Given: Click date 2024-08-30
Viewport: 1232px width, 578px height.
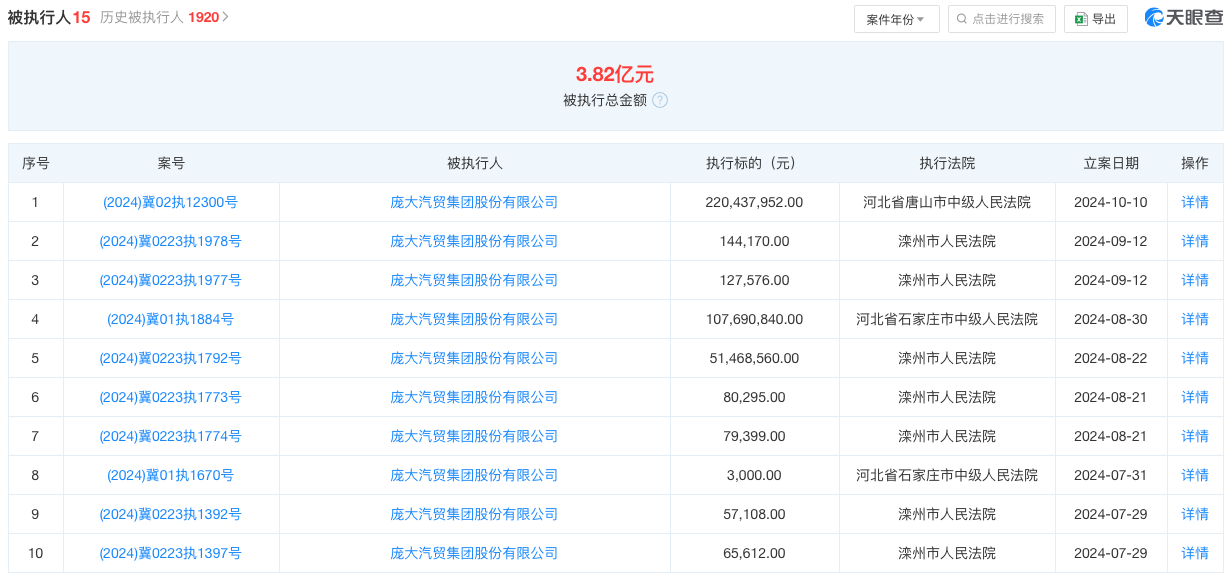Looking at the screenshot, I should tap(1111, 319).
